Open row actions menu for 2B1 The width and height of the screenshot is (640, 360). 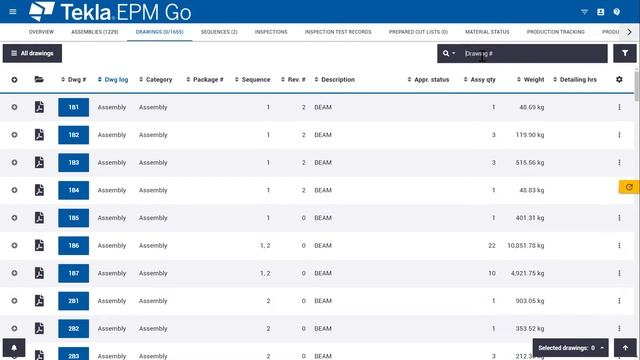[x=619, y=301]
